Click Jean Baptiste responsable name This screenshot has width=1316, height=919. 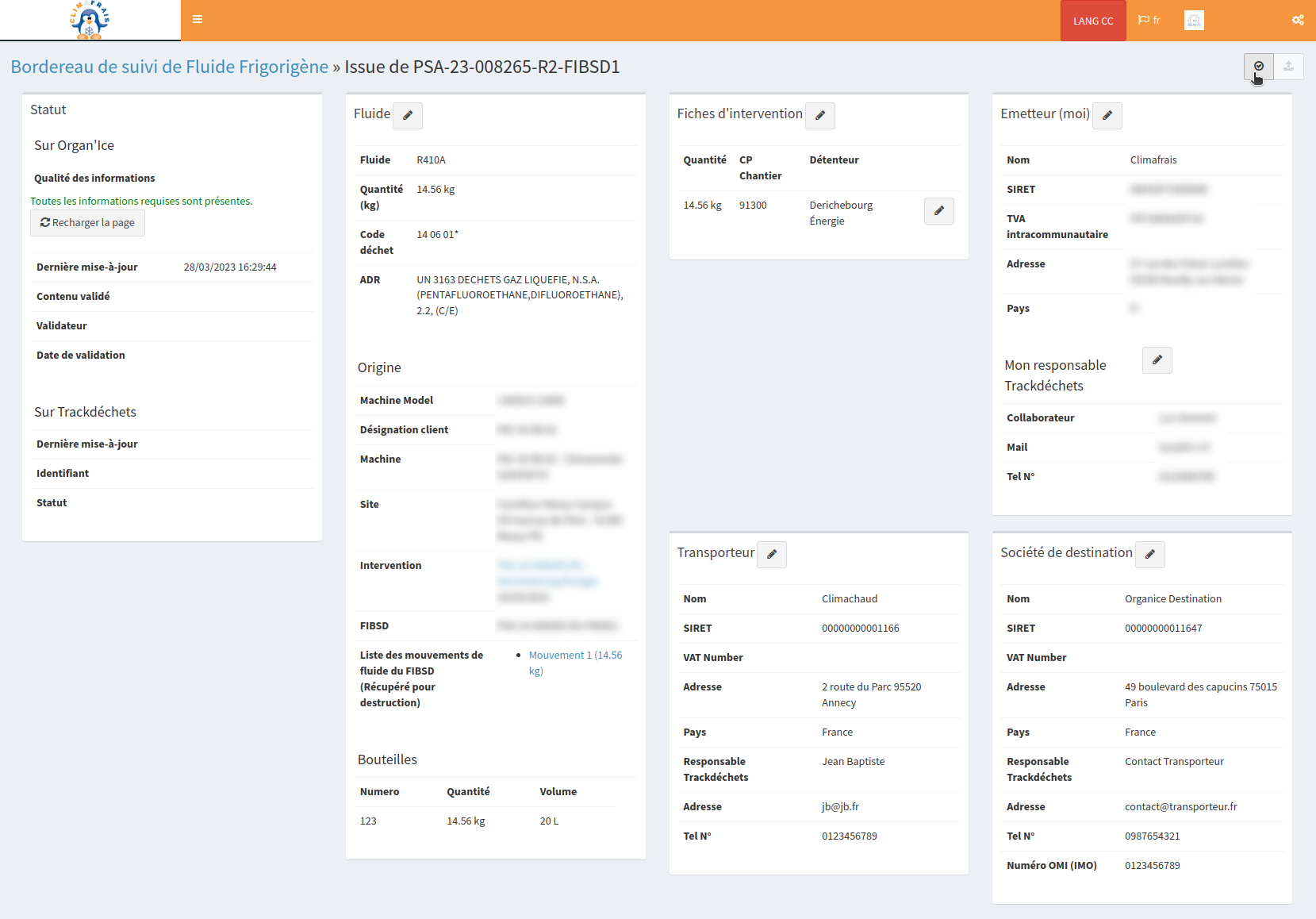pos(853,762)
